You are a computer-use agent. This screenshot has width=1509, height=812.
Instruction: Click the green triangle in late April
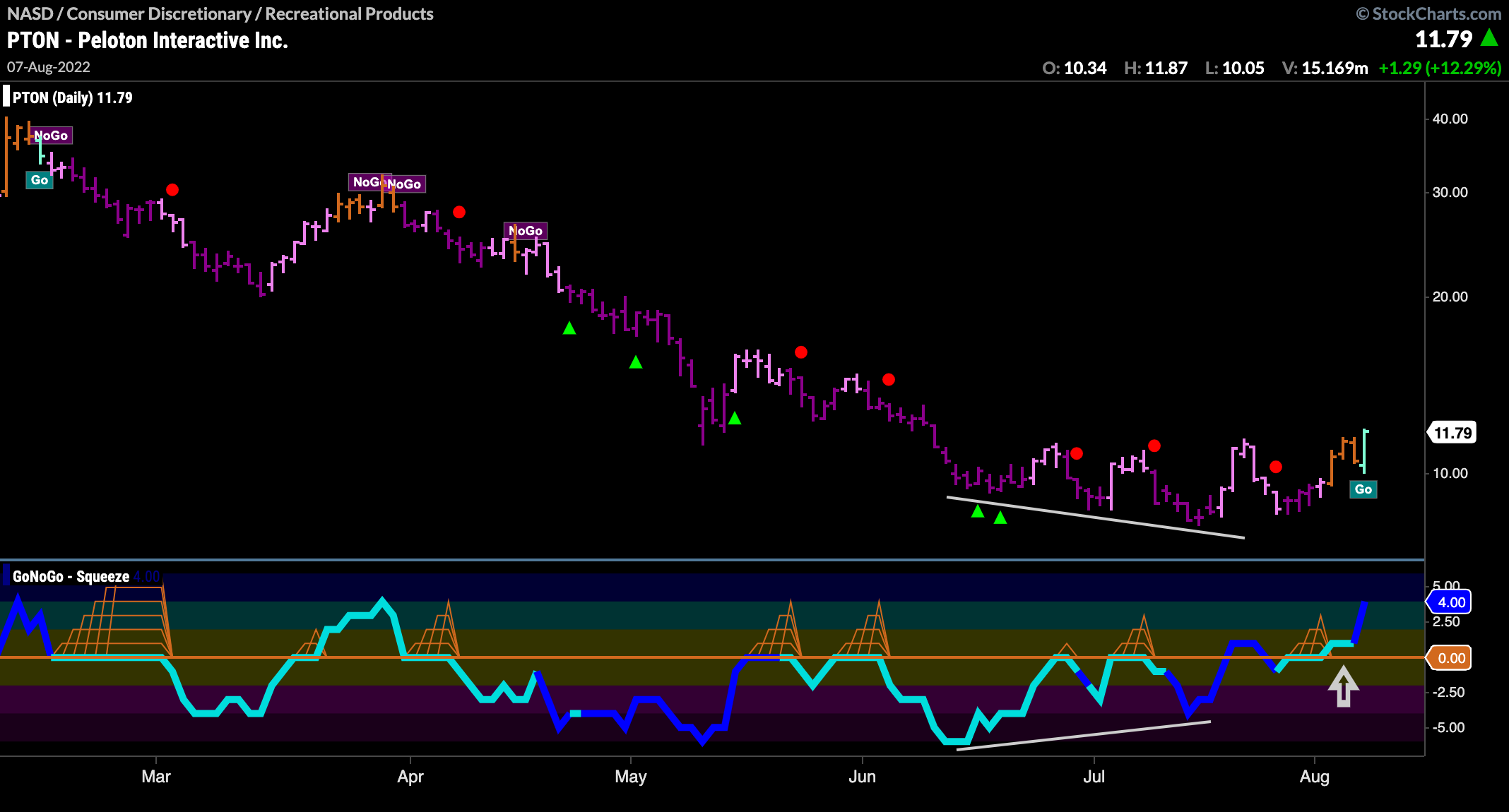click(x=569, y=328)
